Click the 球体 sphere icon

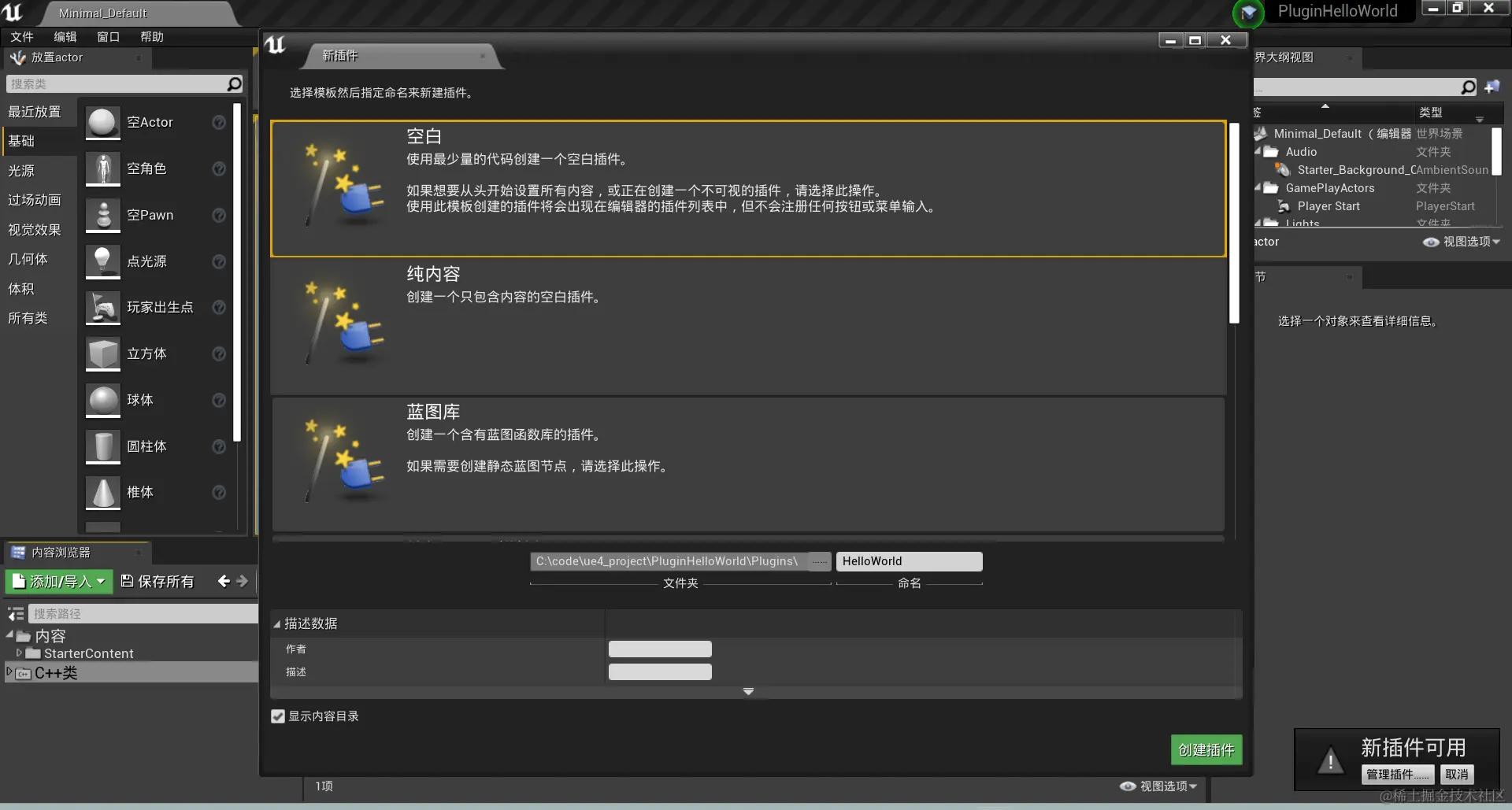(103, 400)
